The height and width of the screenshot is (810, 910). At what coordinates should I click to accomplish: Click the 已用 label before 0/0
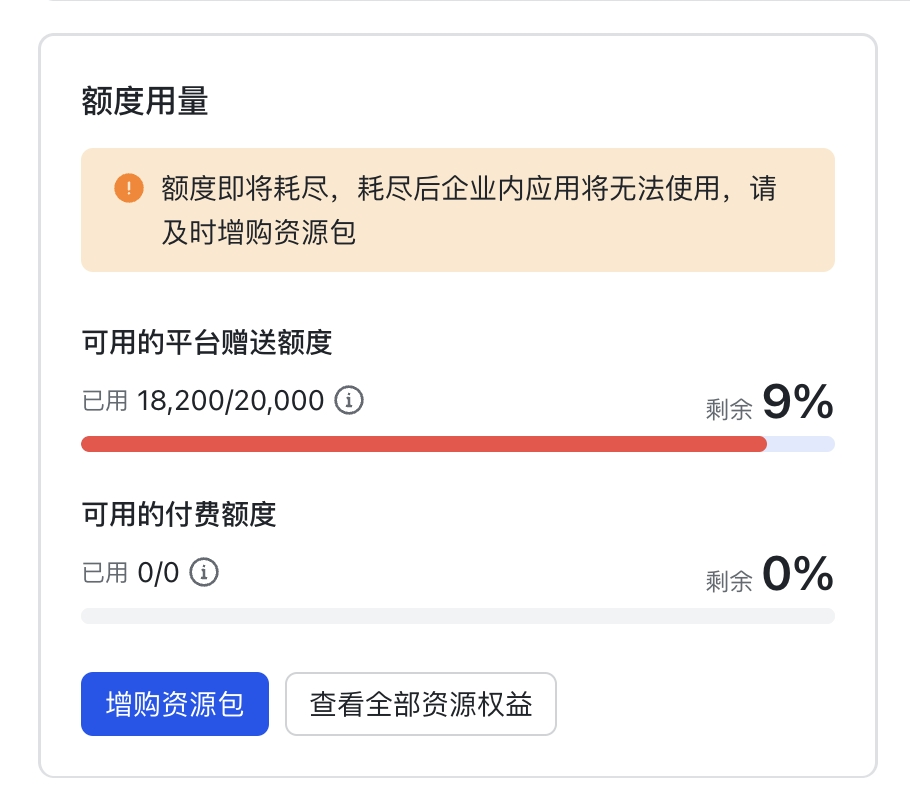104,573
